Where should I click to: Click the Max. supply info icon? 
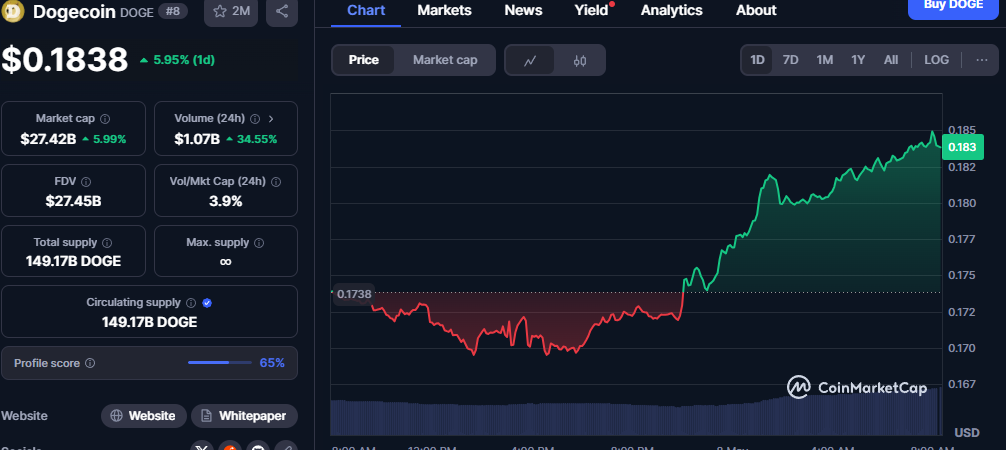click(x=259, y=243)
